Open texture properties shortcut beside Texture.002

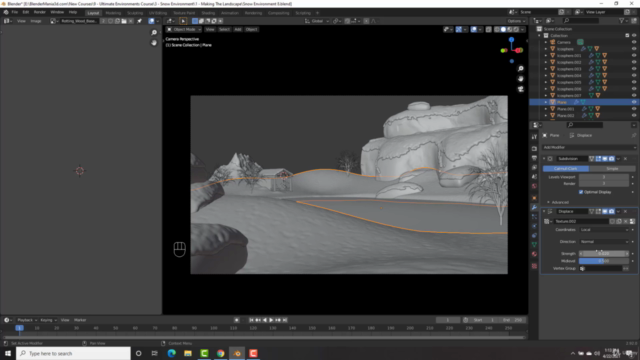tap(632, 221)
